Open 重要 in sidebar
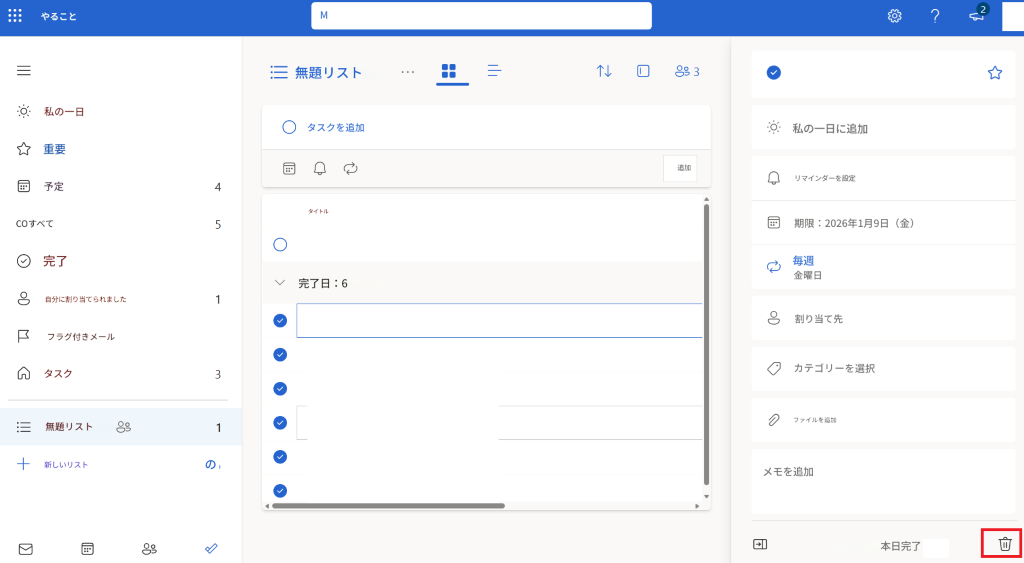Screen dimensions: 1024x563 click(121, 149)
